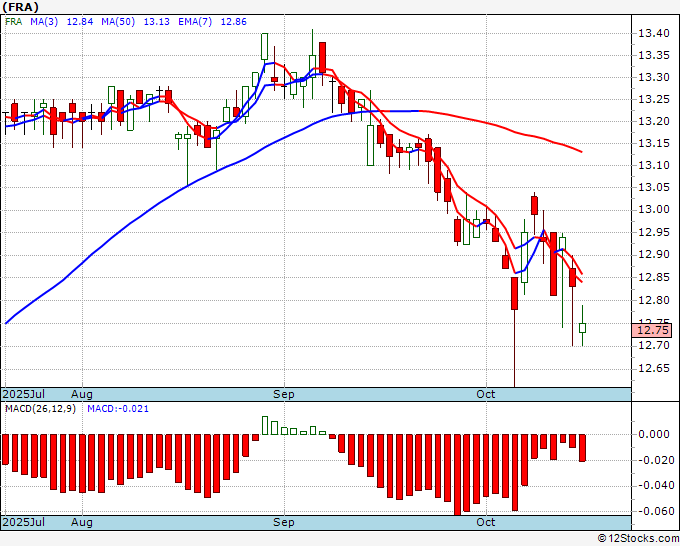The width and height of the screenshot is (680, 546).
Task: Click the MACD:-0.021 value readout
Action: tap(118, 409)
